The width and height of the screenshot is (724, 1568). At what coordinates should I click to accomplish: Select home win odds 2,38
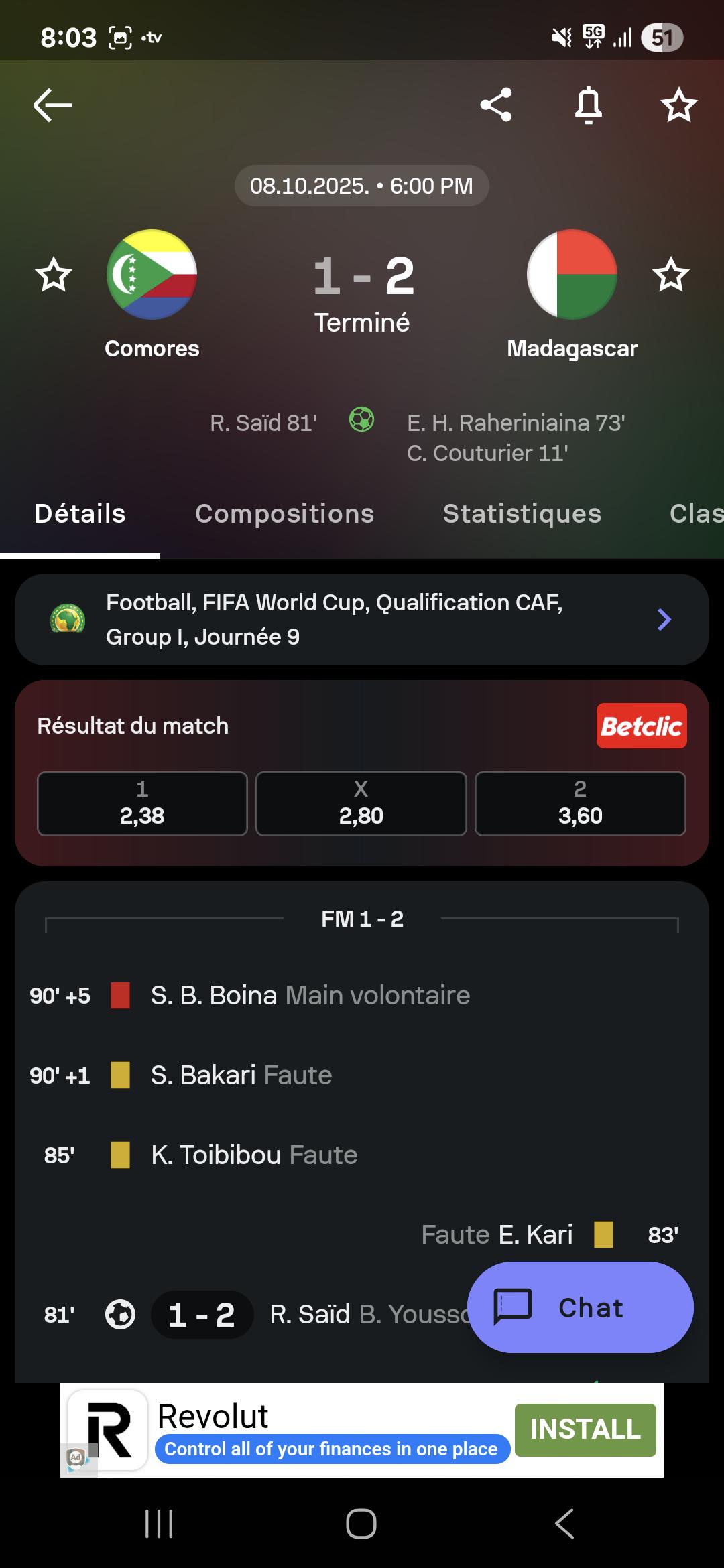142,803
